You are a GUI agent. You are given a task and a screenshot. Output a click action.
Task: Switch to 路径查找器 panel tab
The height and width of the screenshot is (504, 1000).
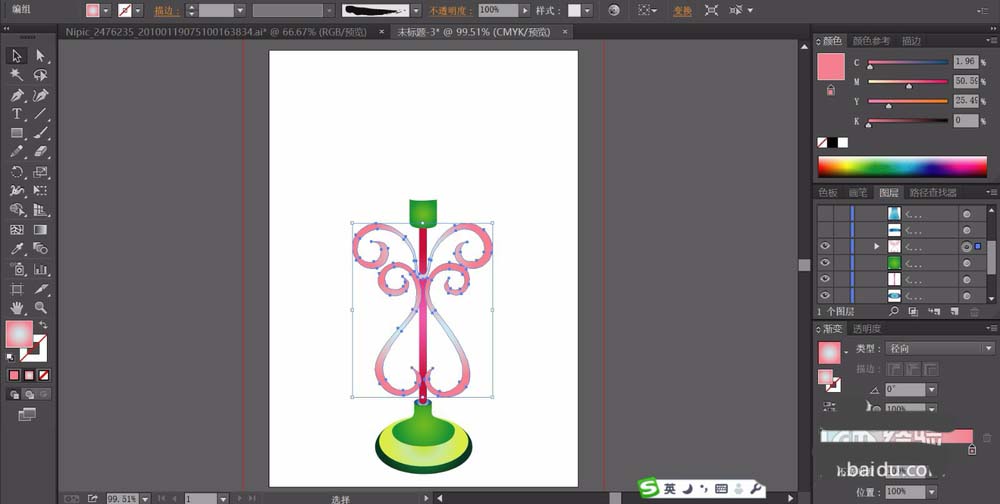[933, 192]
